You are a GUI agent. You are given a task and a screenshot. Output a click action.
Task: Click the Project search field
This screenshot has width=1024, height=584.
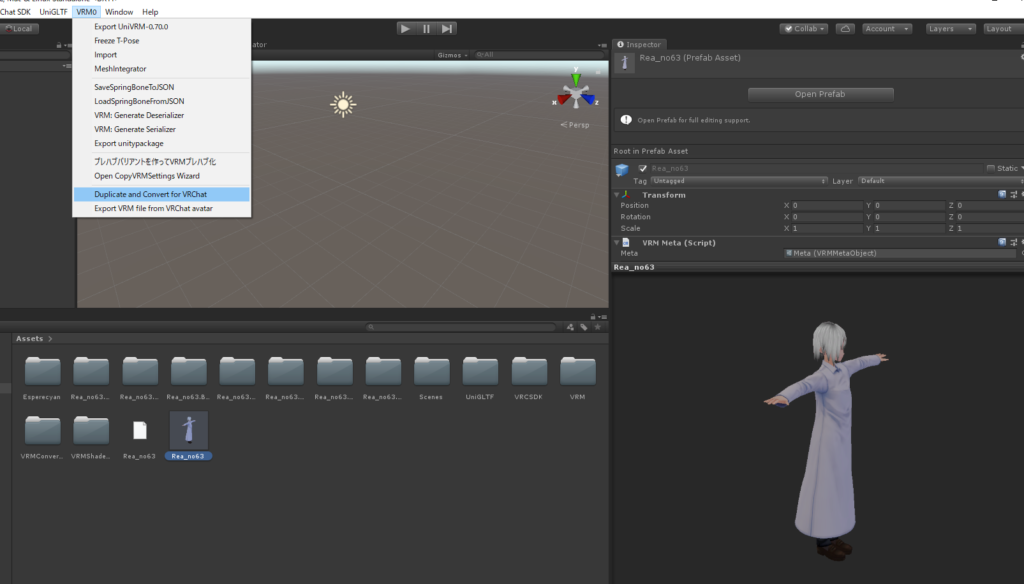460,327
